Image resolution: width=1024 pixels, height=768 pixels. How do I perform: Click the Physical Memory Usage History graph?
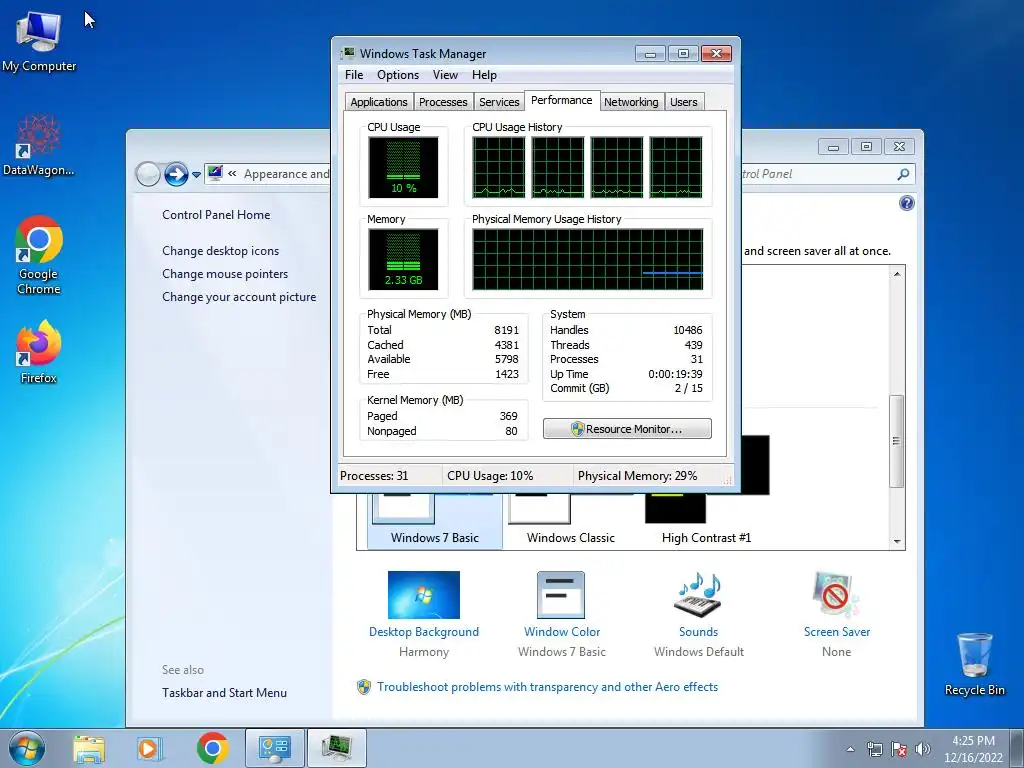[x=588, y=259]
